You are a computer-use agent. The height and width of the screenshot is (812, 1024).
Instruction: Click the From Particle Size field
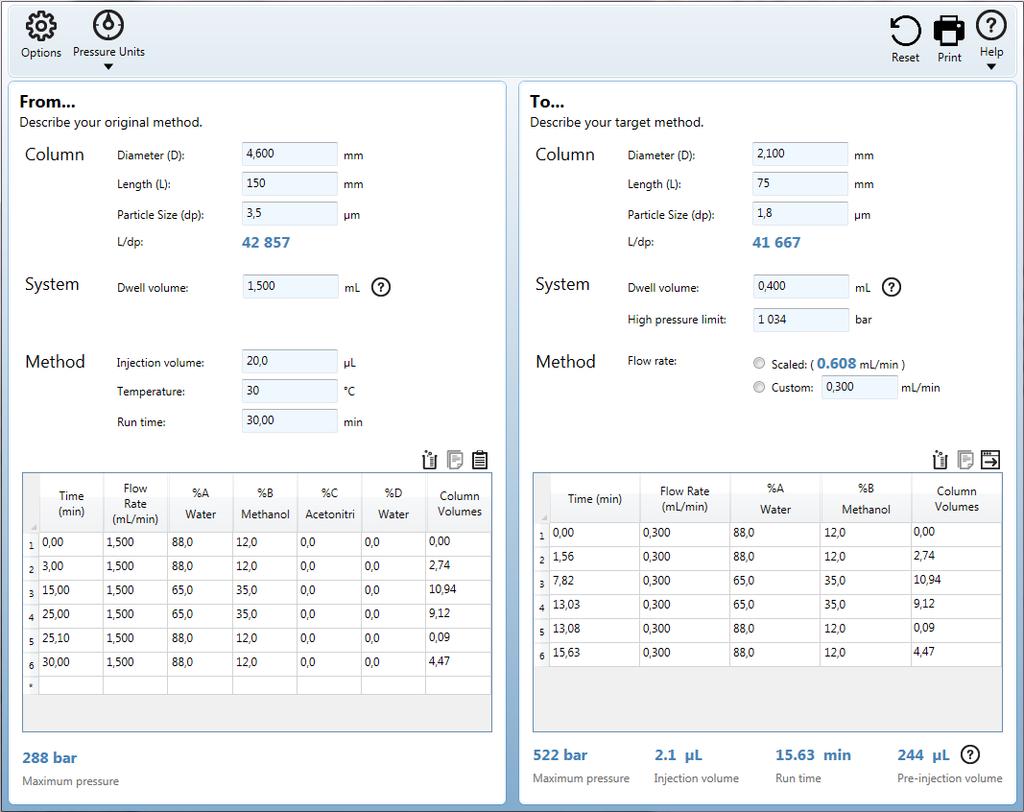(289, 214)
